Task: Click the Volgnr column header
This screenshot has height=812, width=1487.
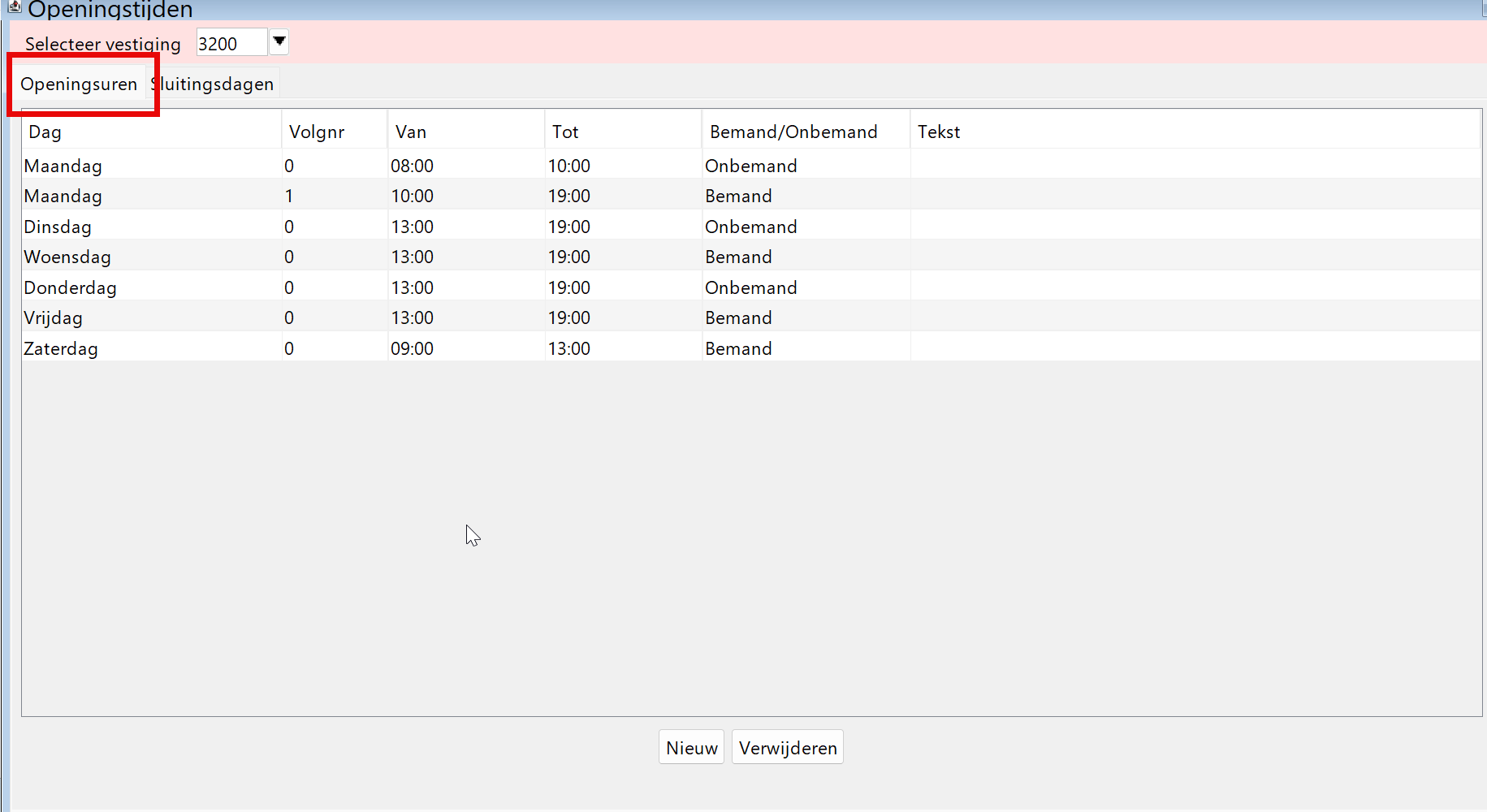Action: 334,132
